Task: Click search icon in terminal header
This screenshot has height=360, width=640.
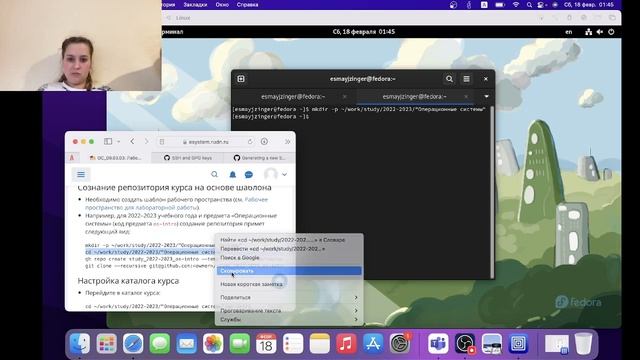Action: point(449,79)
